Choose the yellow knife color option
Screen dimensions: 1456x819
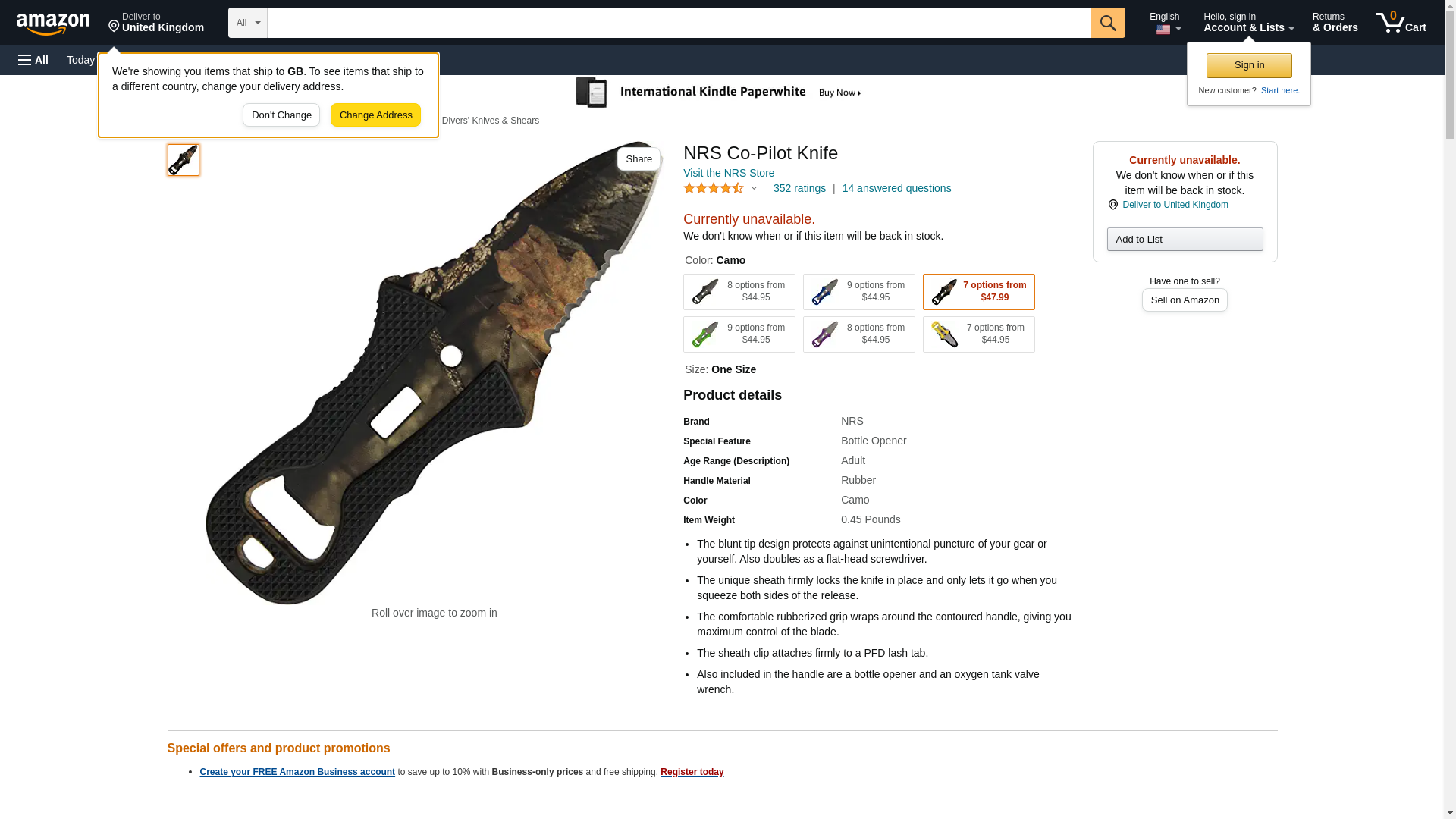tap(978, 334)
